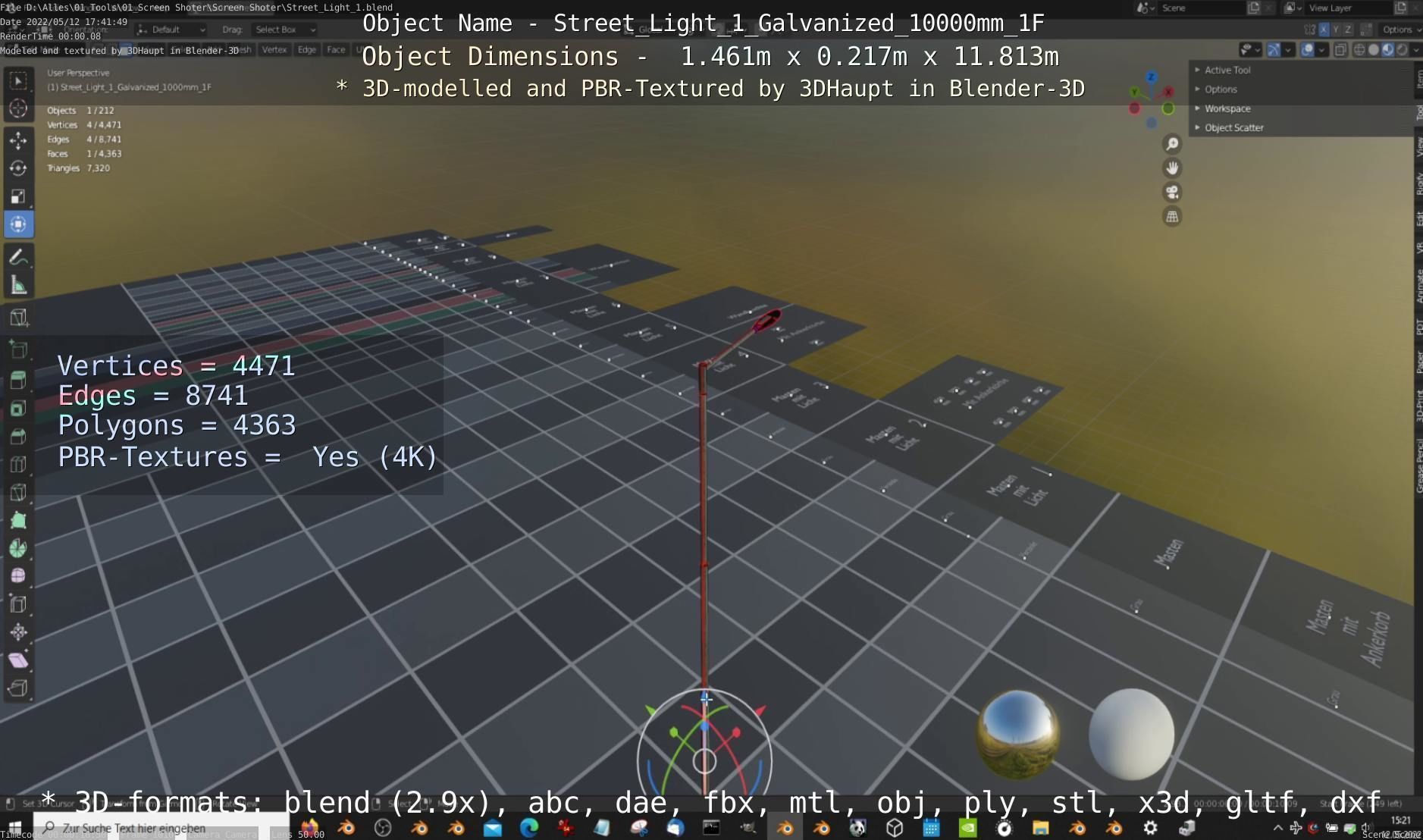Open the Select Box drag dropdown
This screenshot has width=1423, height=840.
[x=284, y=30]
